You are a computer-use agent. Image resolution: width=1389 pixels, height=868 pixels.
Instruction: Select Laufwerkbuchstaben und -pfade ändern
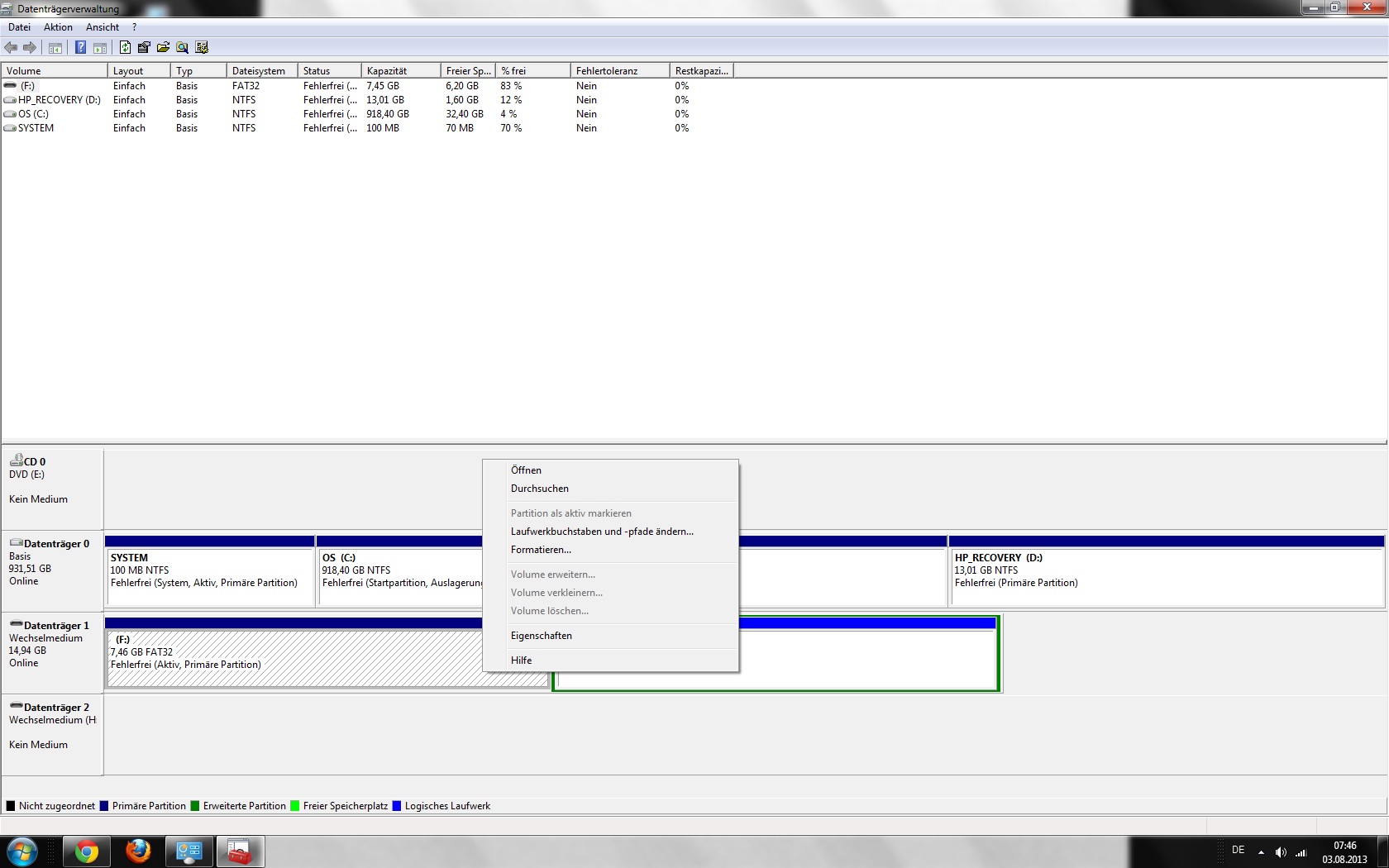(x=610, y=532)
